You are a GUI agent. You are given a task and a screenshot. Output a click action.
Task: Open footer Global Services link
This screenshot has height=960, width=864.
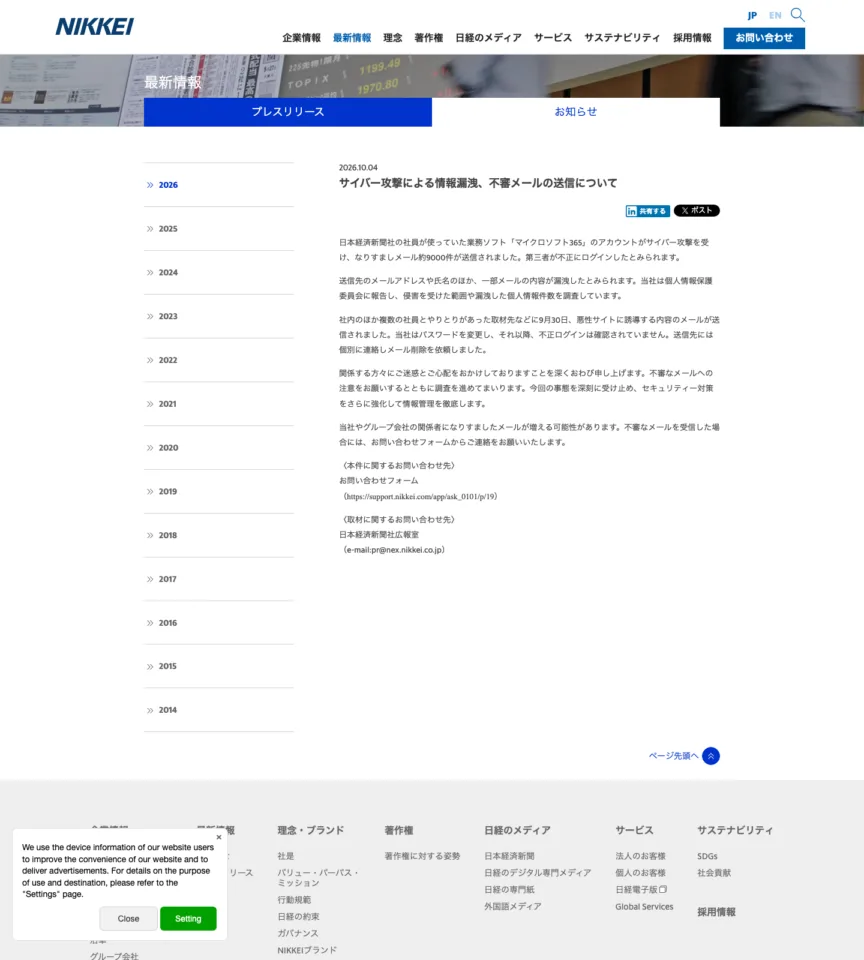point(644,907)
